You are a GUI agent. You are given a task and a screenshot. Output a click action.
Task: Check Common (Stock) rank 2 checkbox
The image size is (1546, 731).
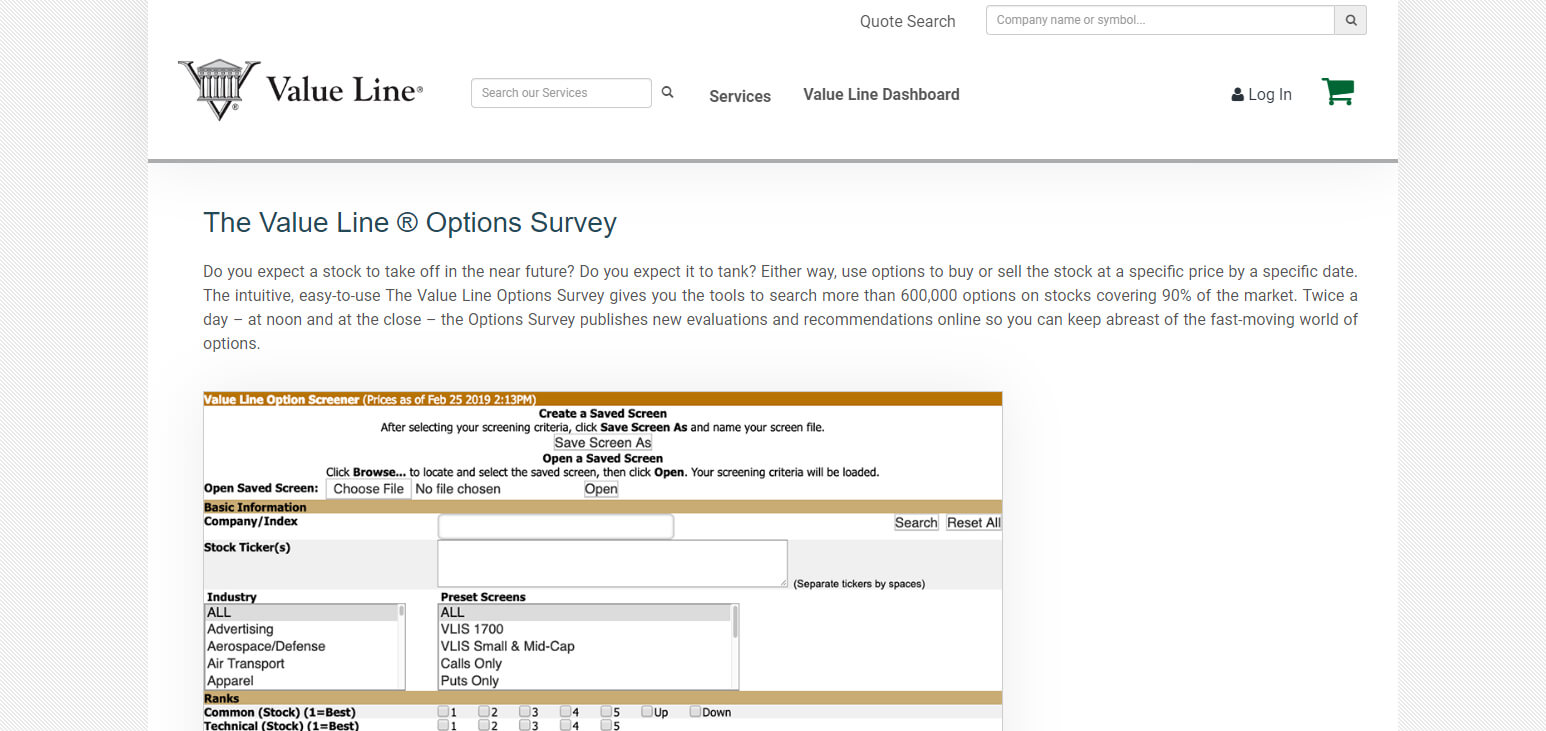pos(484,712)
